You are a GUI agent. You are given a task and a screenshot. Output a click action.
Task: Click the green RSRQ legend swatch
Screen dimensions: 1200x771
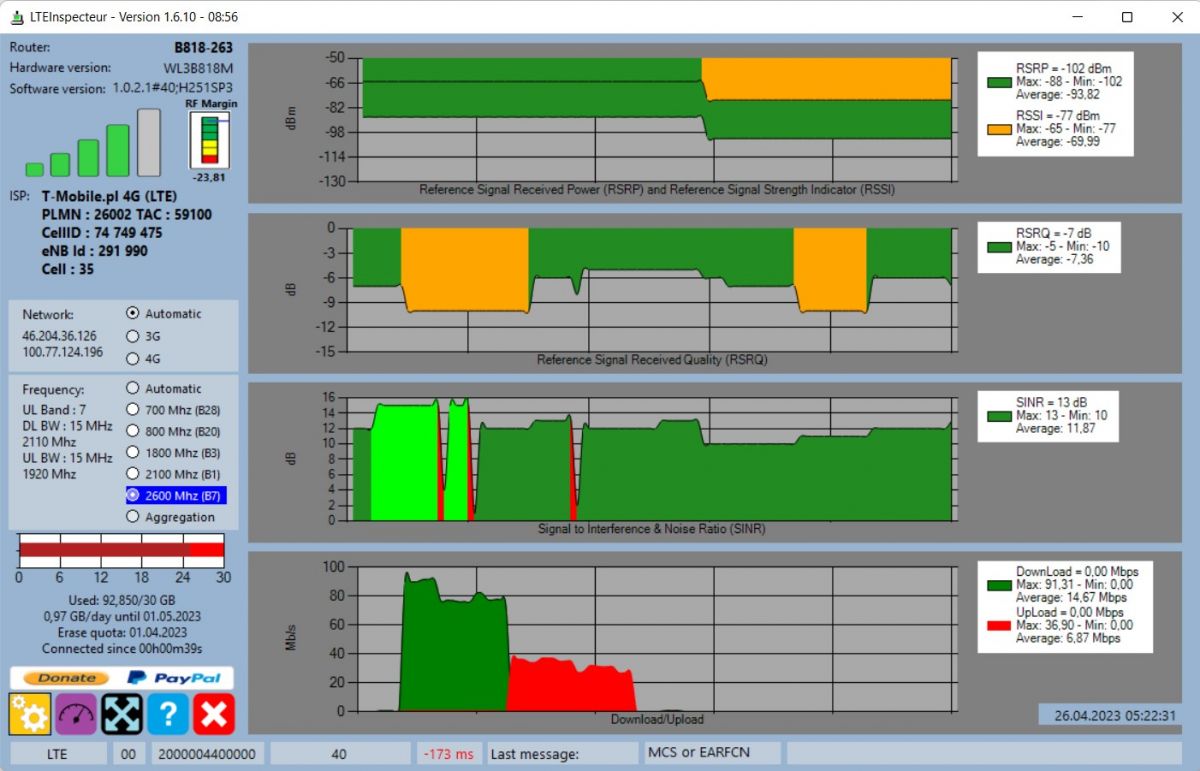(x=999, y=246)
